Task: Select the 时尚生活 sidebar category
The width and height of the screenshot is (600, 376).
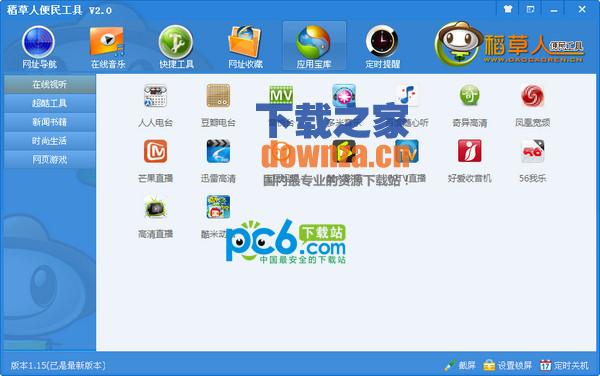Action: tap(50, 141)
